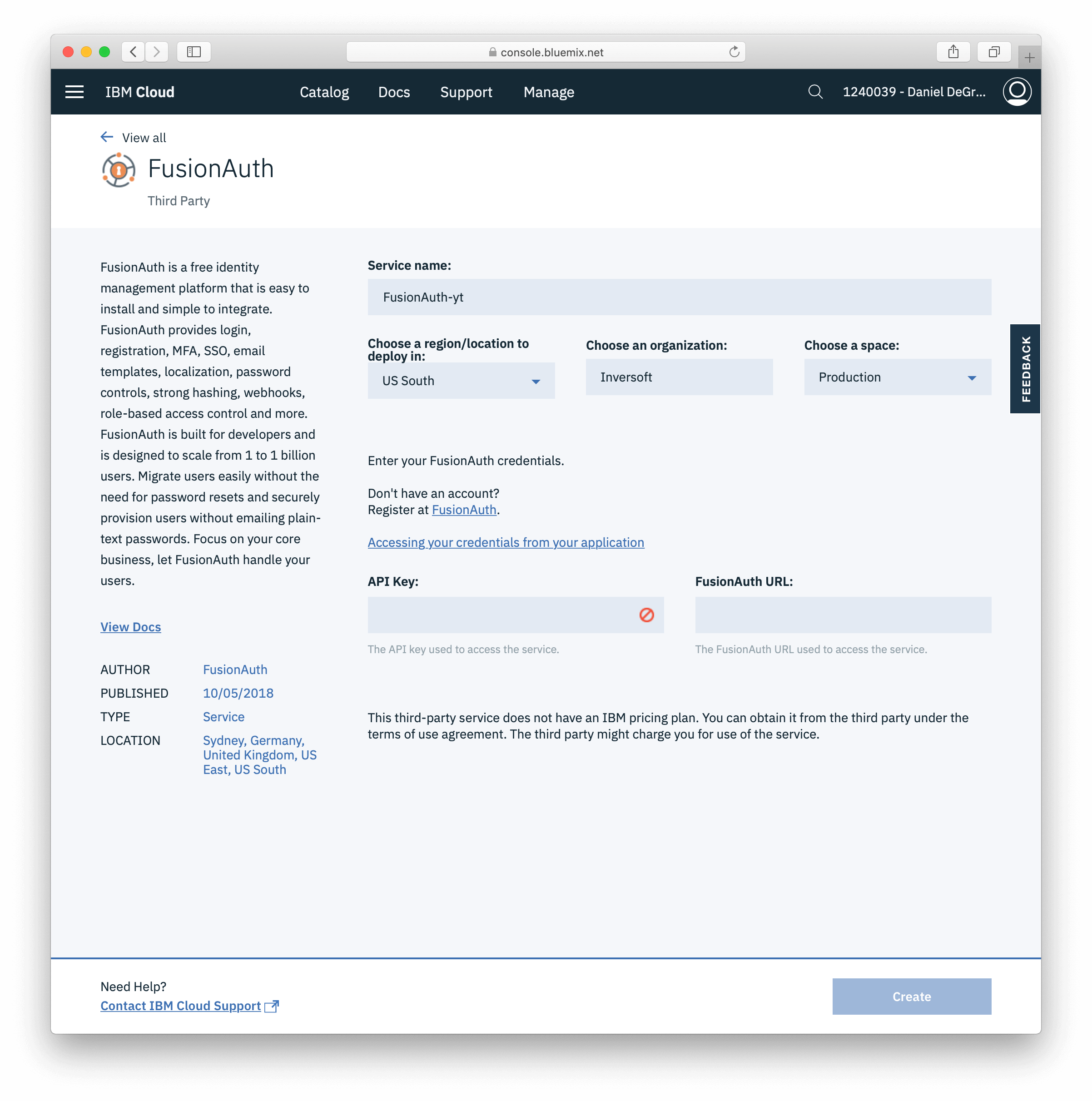The height and width of the screenshot is (1101, 1092).
Task: Open the View Docs link
Action: (x=130, y=627)
